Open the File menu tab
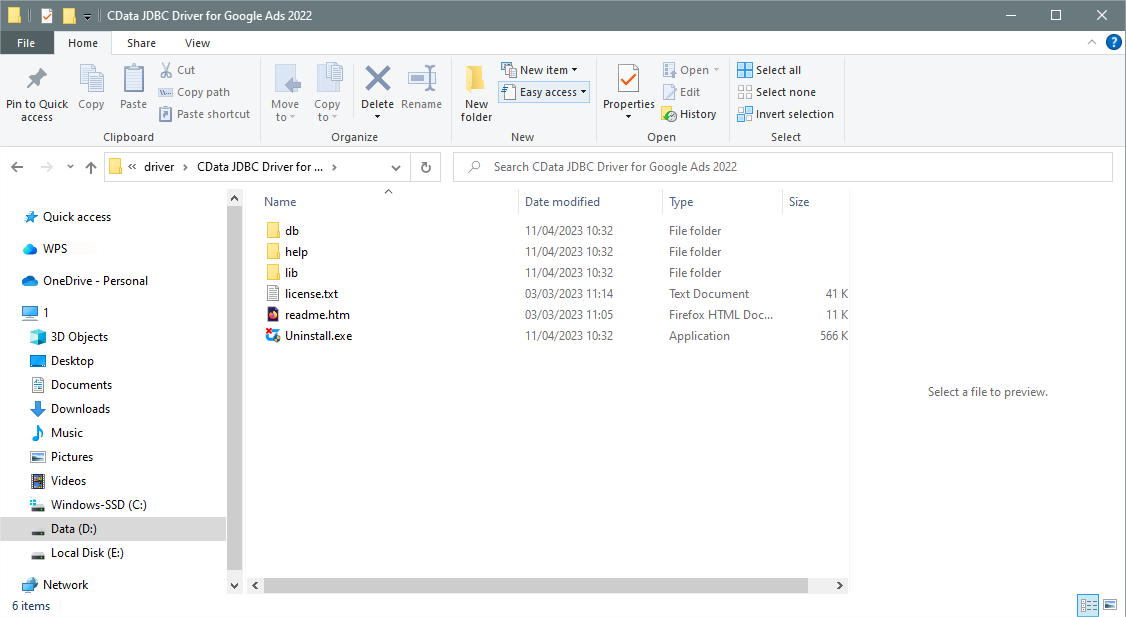Viewport: 1126px width, 617px height. pos(27,43)
